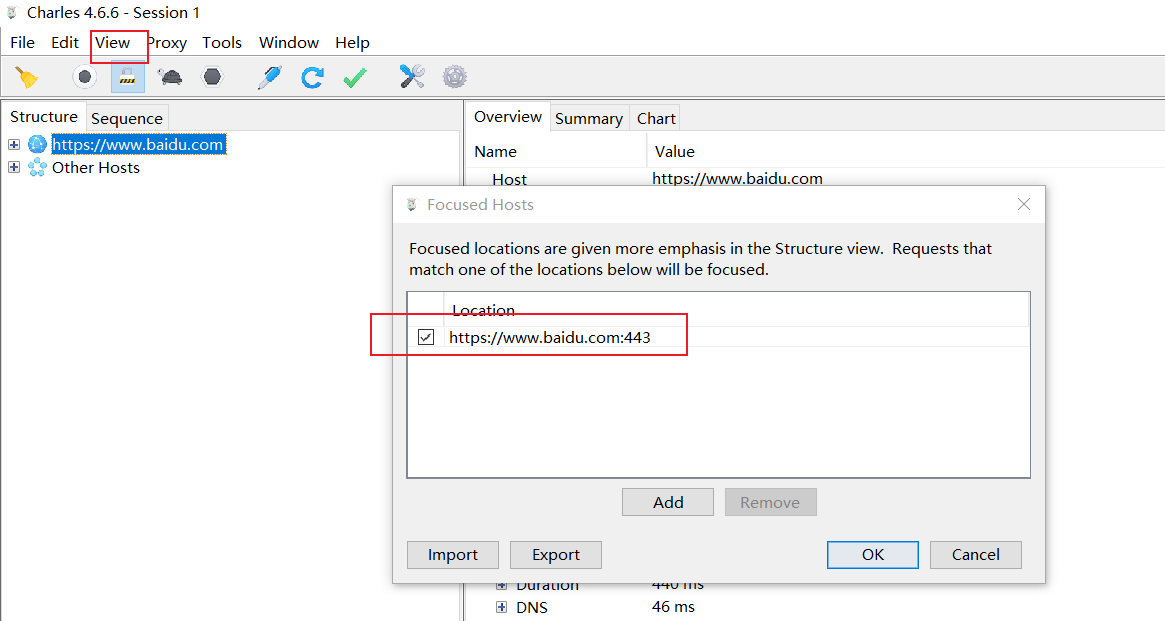Viewport: 1165px width, 621px height.
Task: Open the Window menu
Action: click(289, 42)
